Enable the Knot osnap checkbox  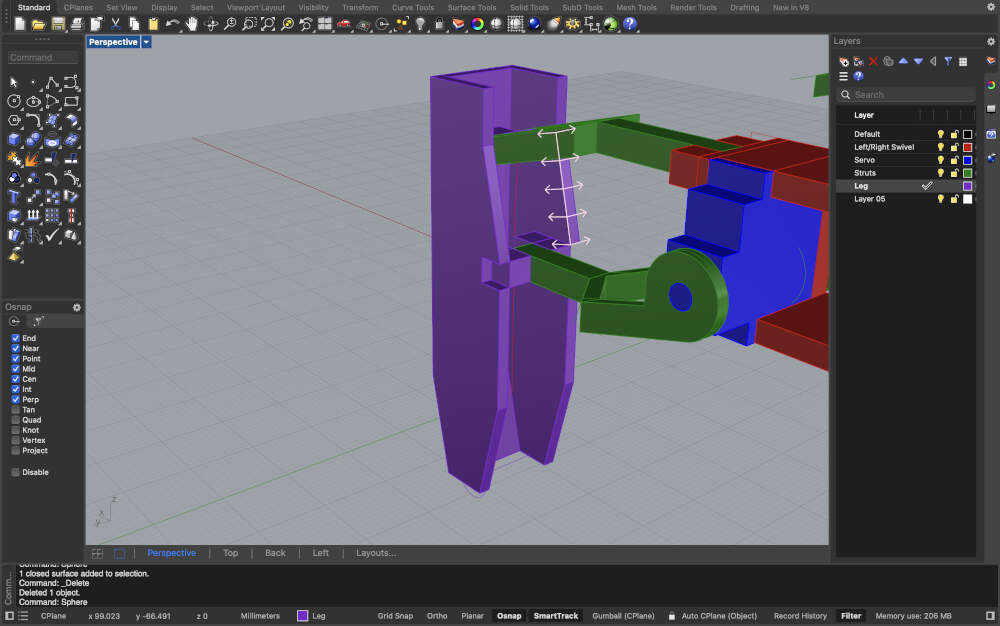click(x=15, y=430)
